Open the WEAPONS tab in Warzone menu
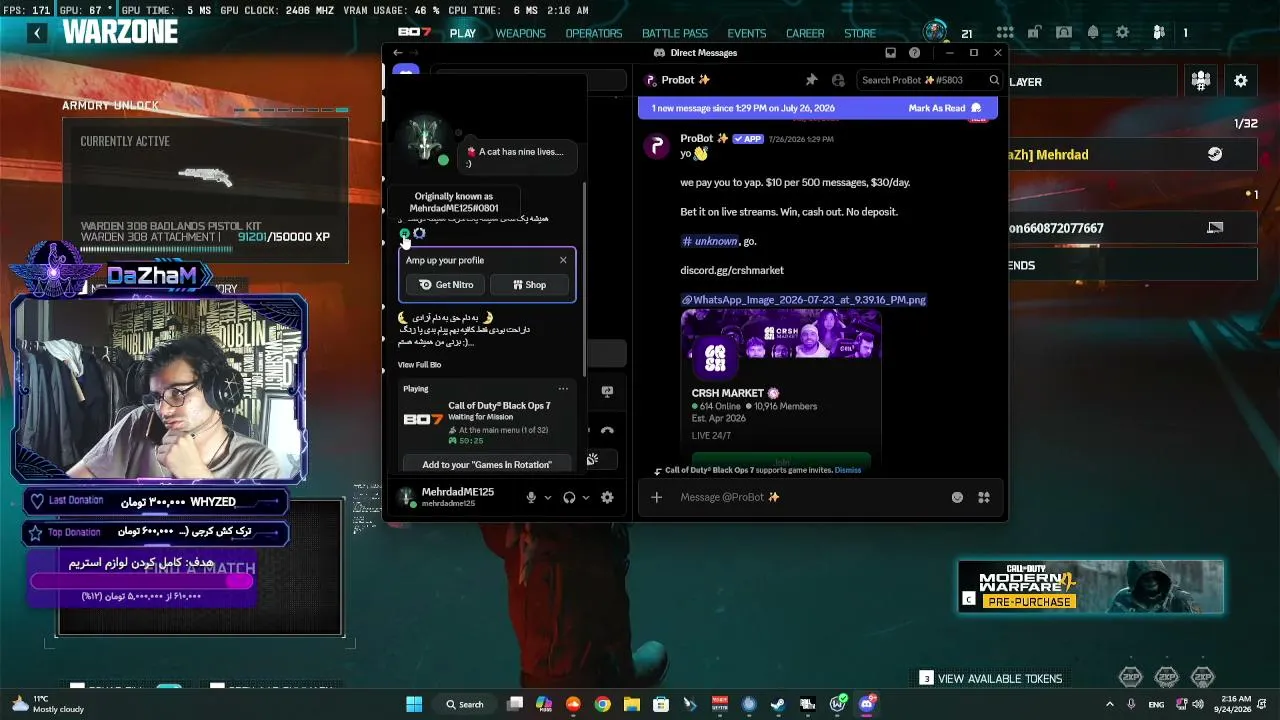This screenshot has width=1280, height=720. (521, 33)
